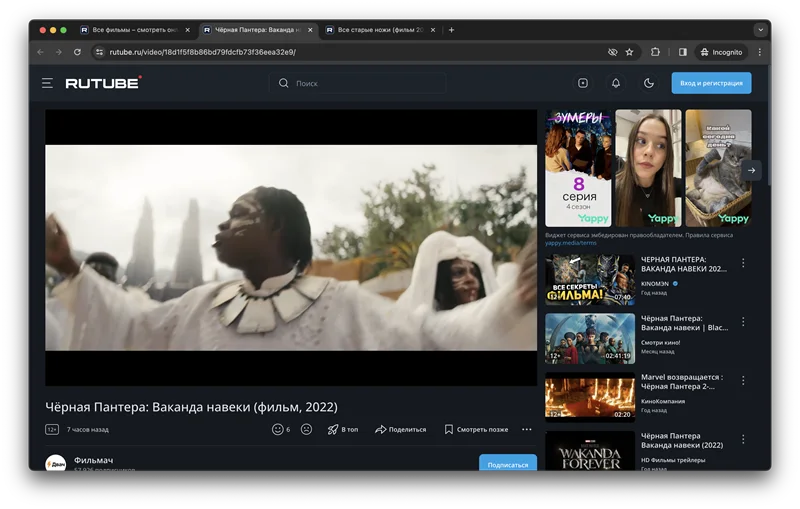Viewport: 800px width, 509px height.
Task: Click the RUTUBE logo
Action: 103,83
